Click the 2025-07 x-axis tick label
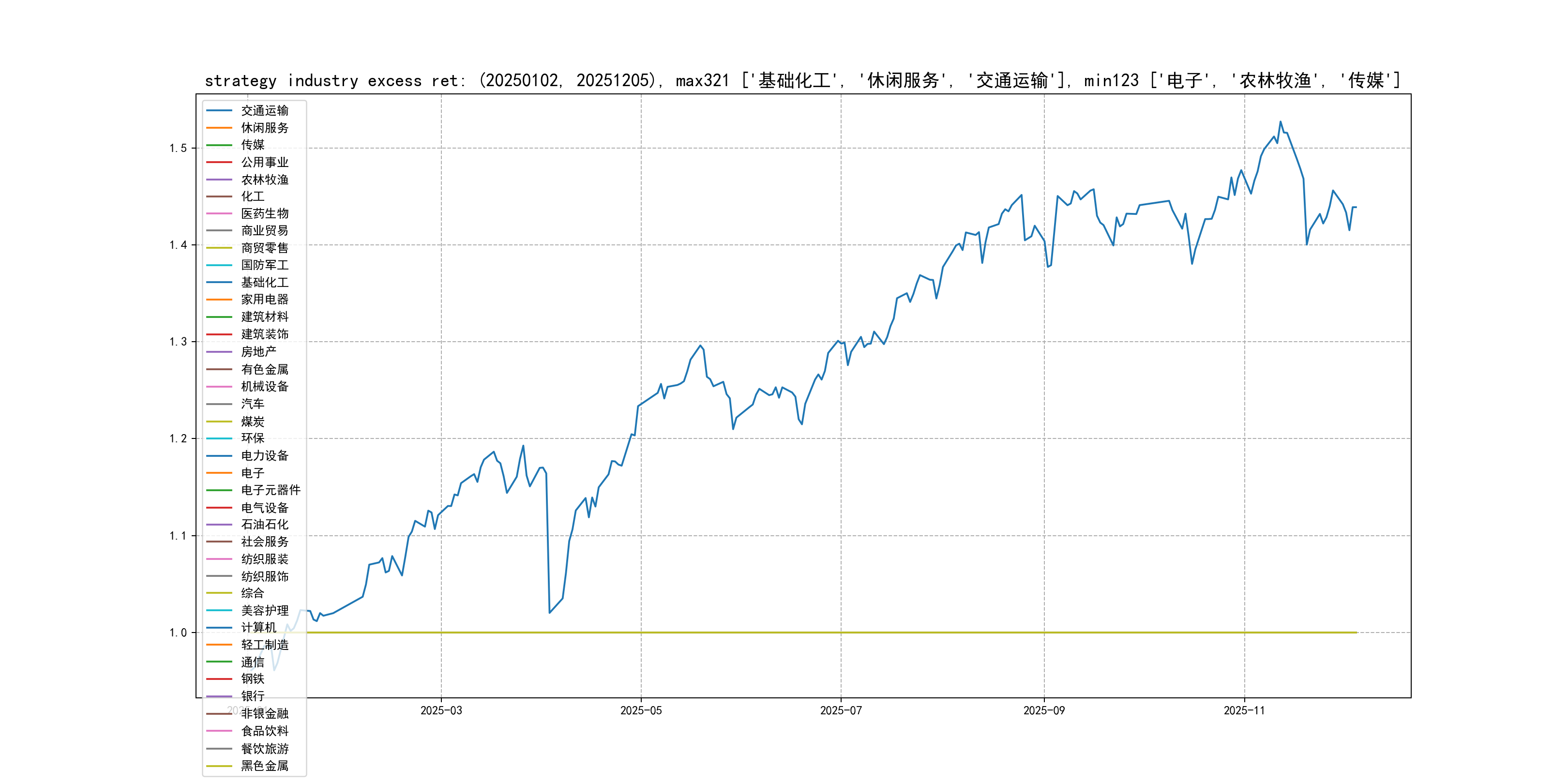The width and height of the screenshot is (1568, 784). 841,710
